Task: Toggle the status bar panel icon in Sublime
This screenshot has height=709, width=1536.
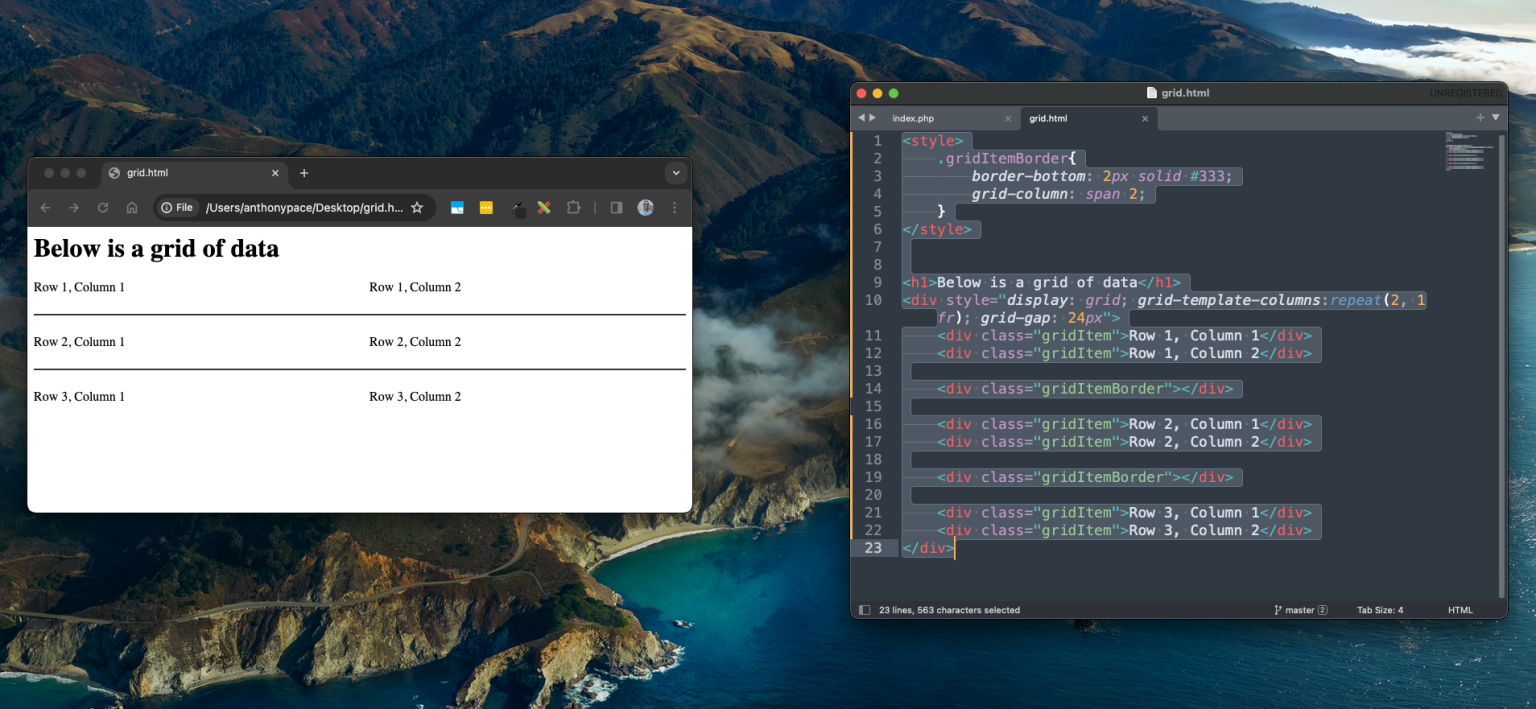Action: (866, 610)
